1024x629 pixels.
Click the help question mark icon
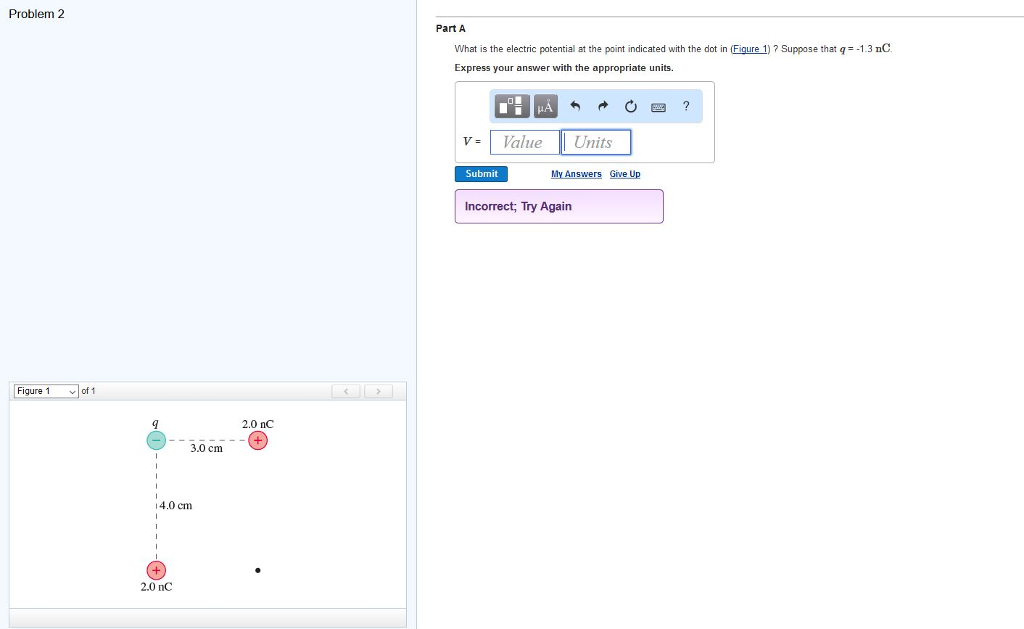(x=686, y=106)
